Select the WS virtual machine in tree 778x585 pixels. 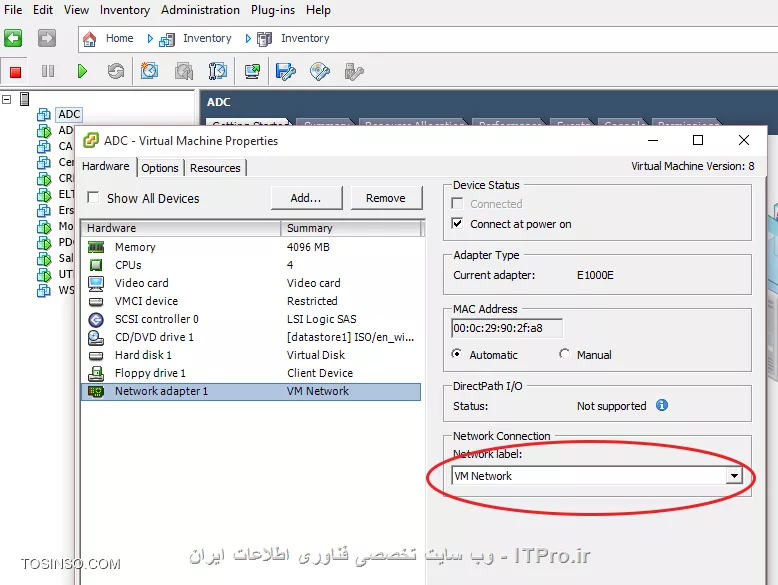click(x=66, y=290)
